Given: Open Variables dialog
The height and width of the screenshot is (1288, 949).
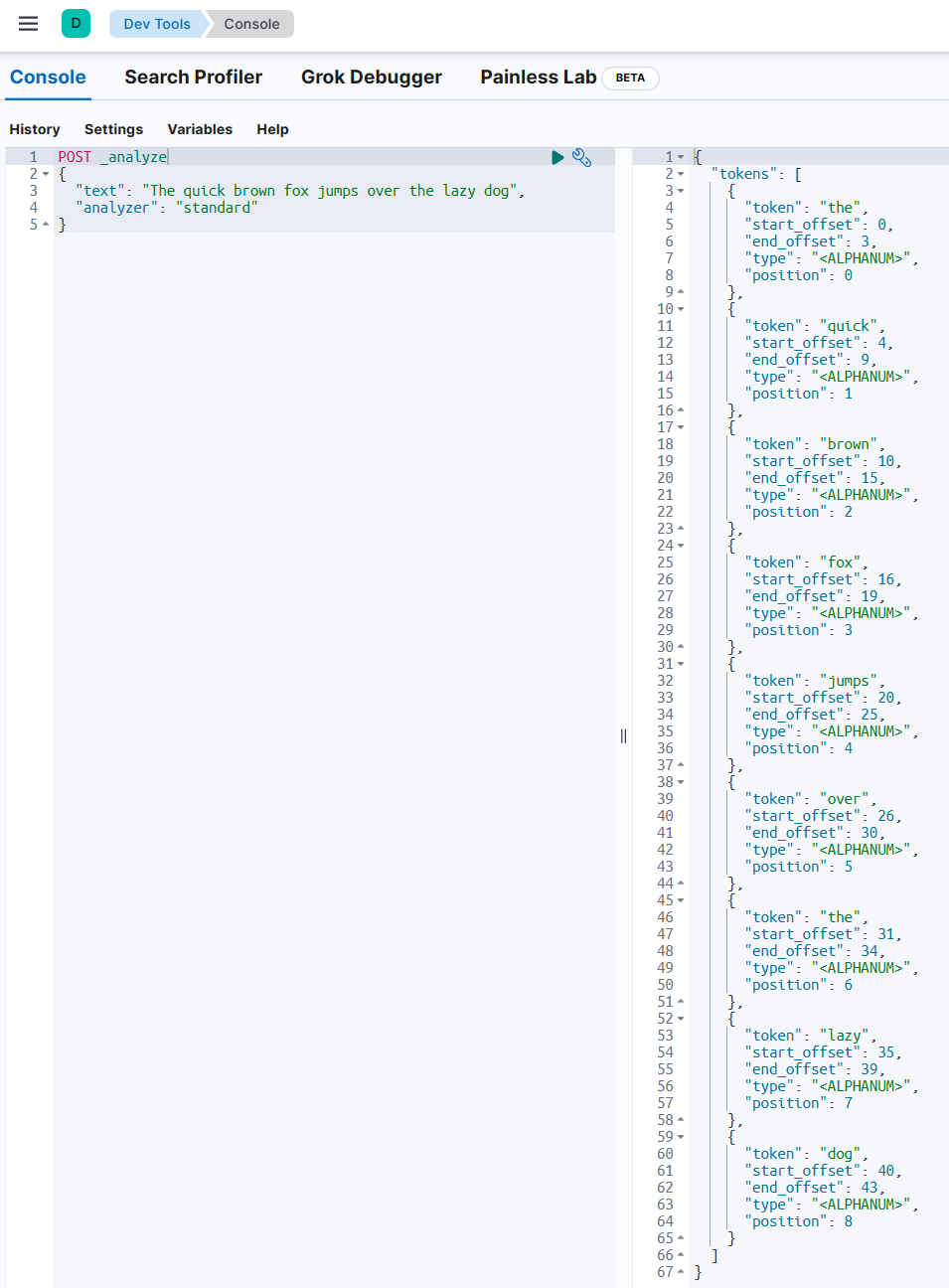Looking at the screenshot, I should click(x=200, y=129).
